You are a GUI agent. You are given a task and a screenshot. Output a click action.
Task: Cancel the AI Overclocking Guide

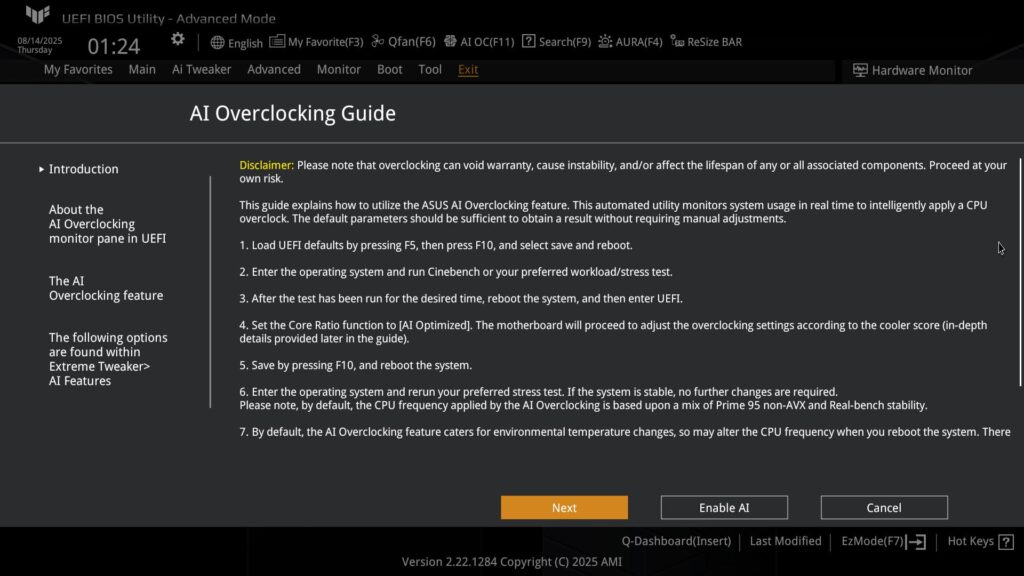[x=884, y=507]
